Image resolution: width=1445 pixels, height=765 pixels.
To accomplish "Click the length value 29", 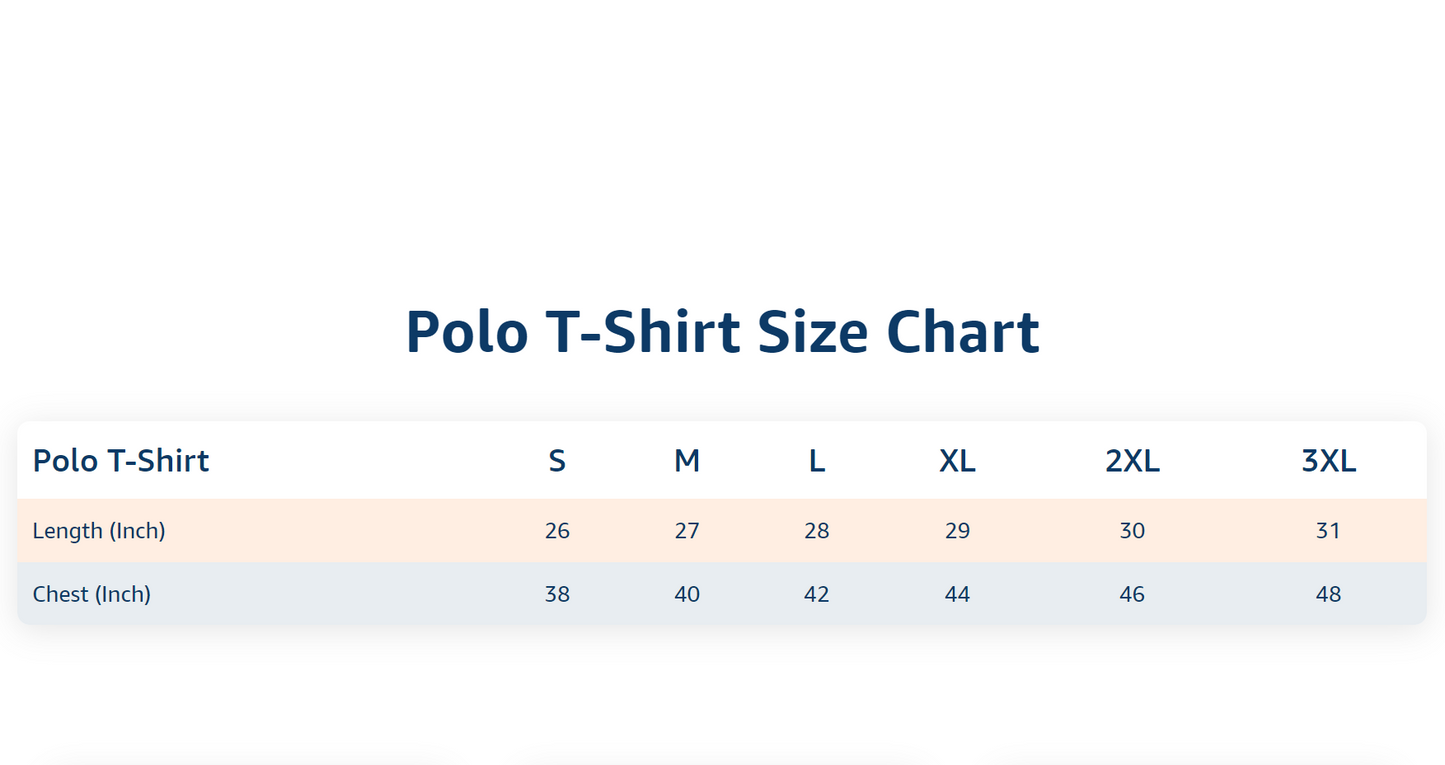I will [957, 531].
